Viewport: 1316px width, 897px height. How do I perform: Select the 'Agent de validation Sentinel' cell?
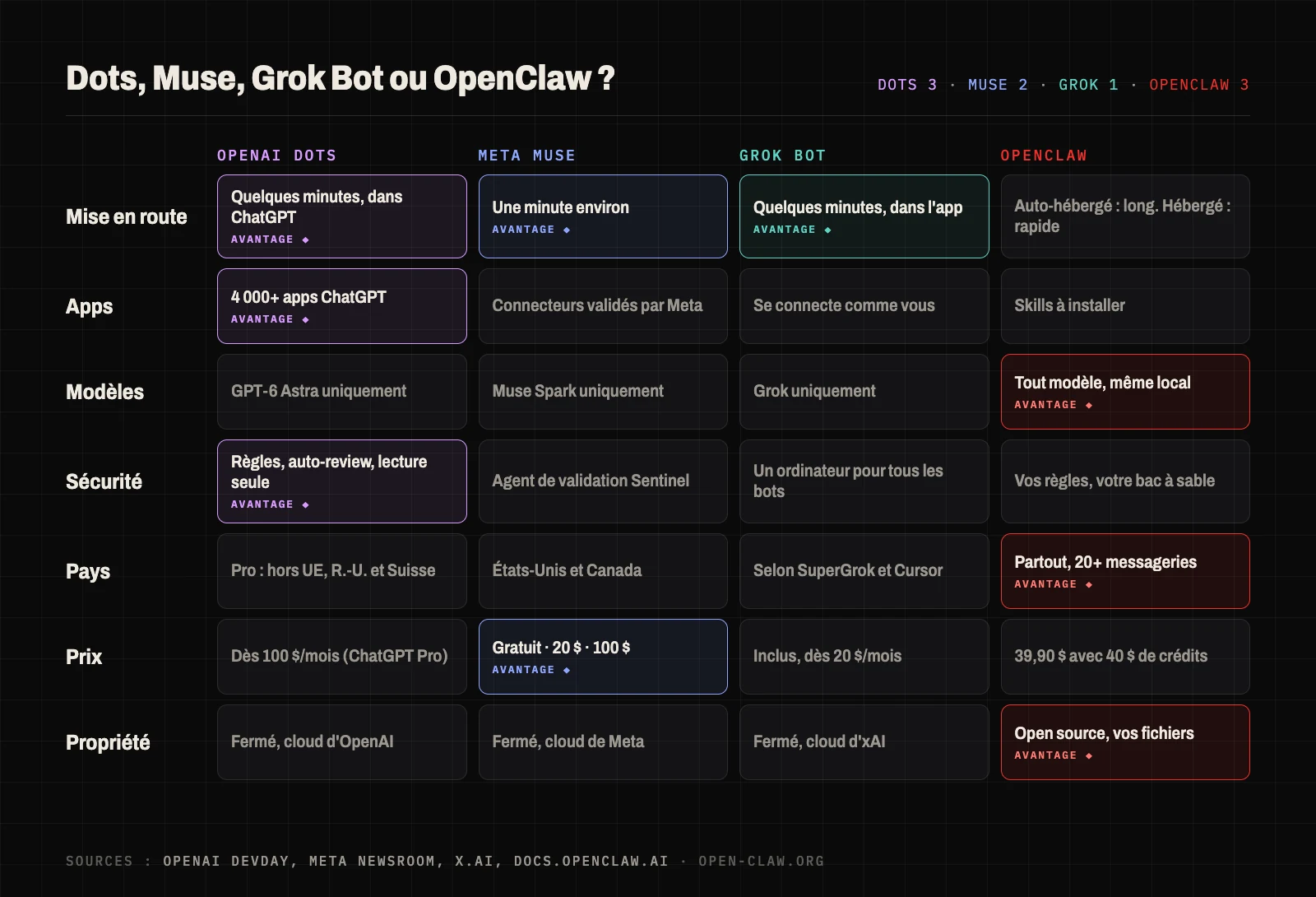coord(603,481)
